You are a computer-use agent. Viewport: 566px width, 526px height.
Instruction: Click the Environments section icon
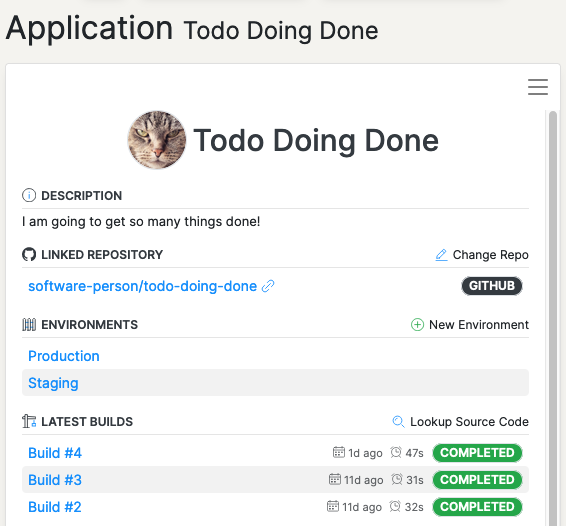tap(29, 325)
